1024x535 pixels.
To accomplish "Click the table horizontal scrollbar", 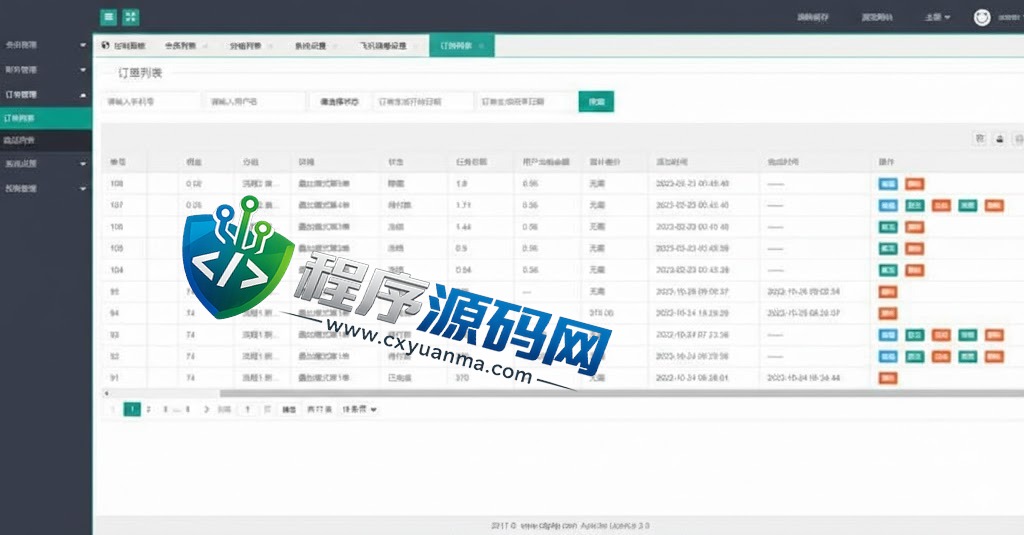I will pos(620,393).
